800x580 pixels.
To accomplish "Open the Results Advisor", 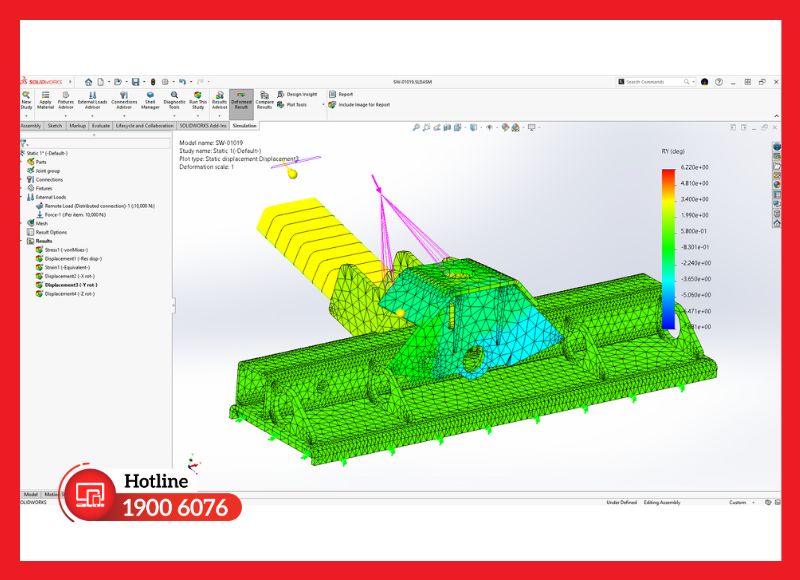I will [219, 100].
